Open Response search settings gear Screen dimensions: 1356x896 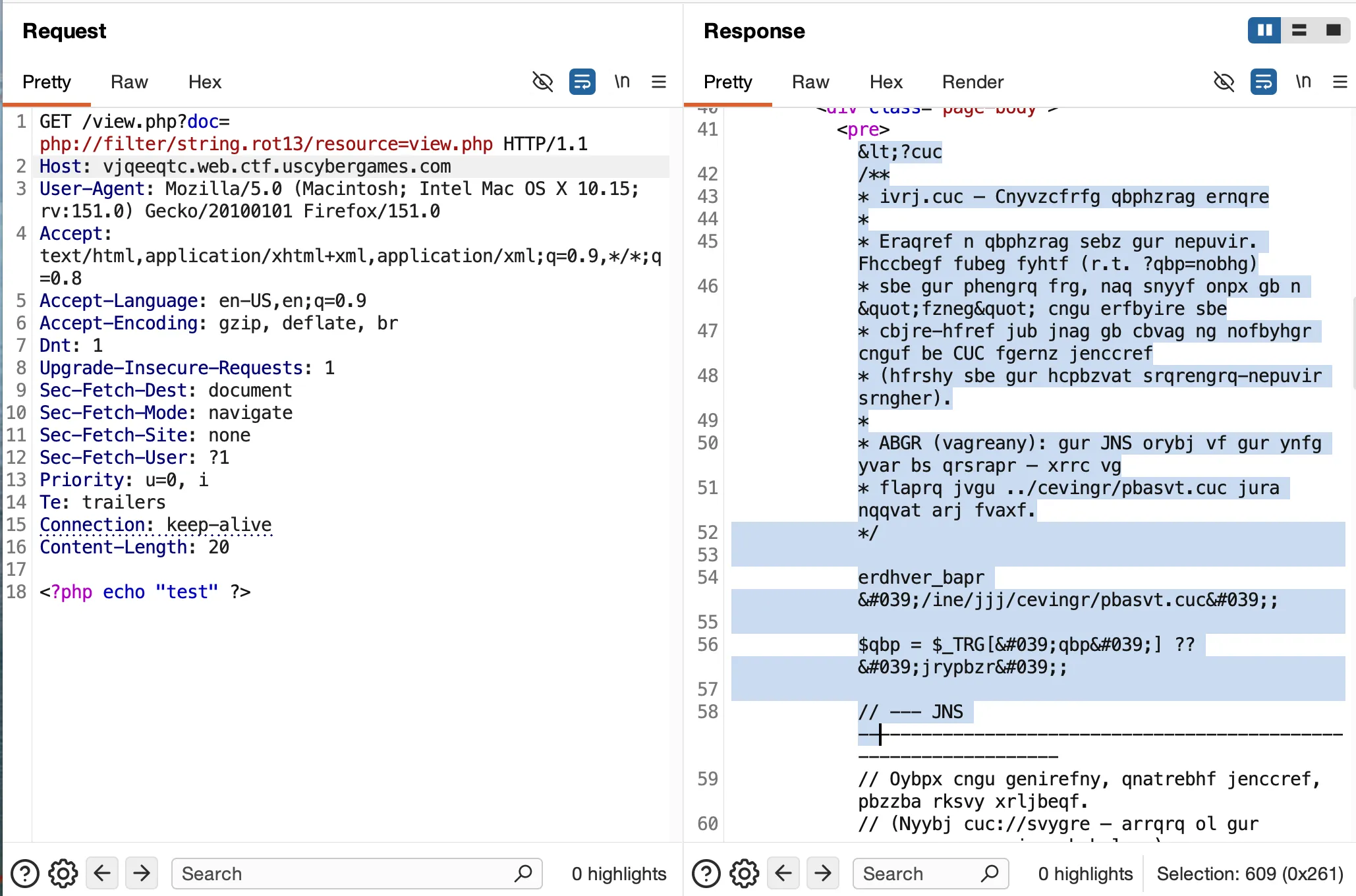(745, 874)
